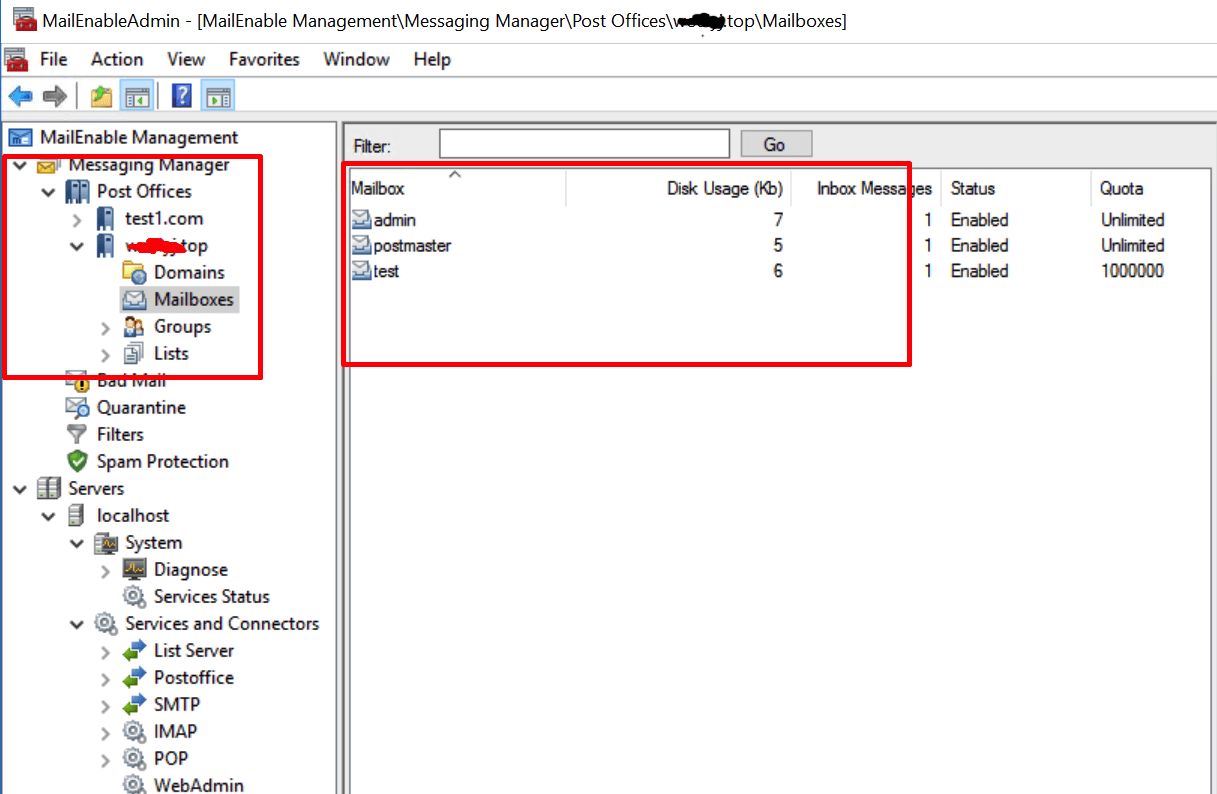
Task: Open the File menu
Action: (x=54, y=59)
